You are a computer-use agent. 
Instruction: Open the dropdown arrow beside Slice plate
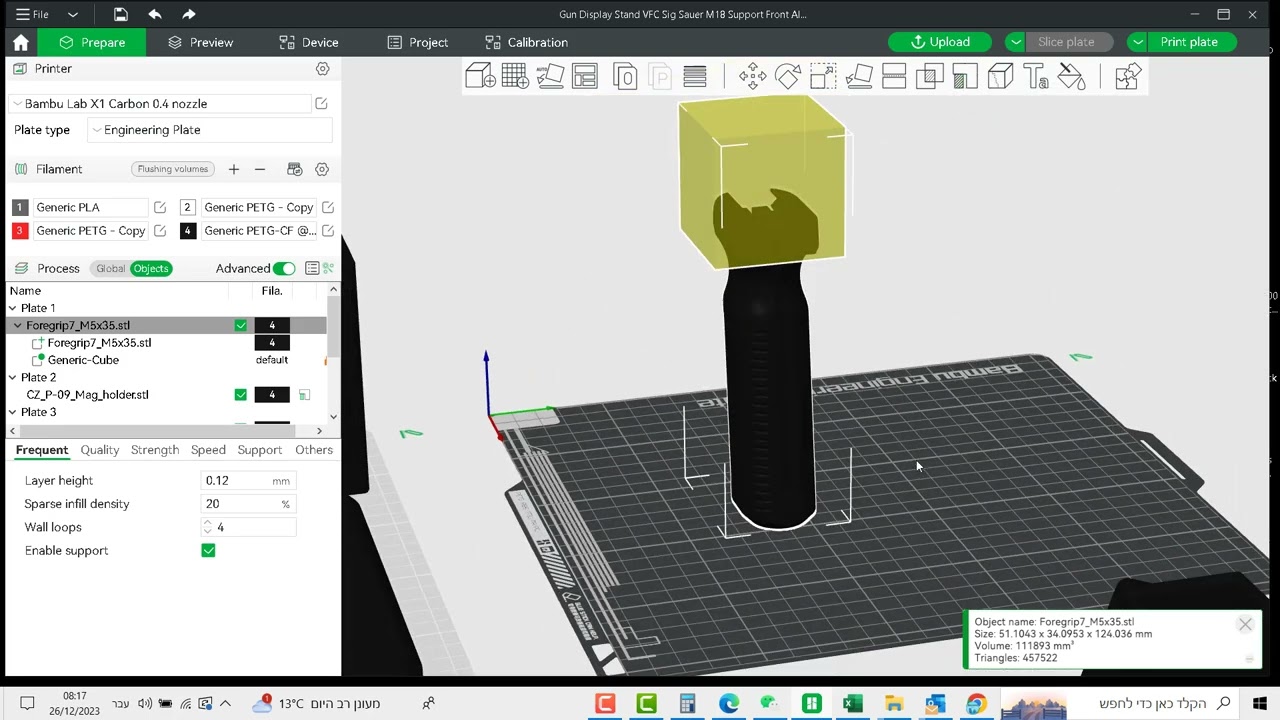pyautogui.click(x=1016, y=42)
